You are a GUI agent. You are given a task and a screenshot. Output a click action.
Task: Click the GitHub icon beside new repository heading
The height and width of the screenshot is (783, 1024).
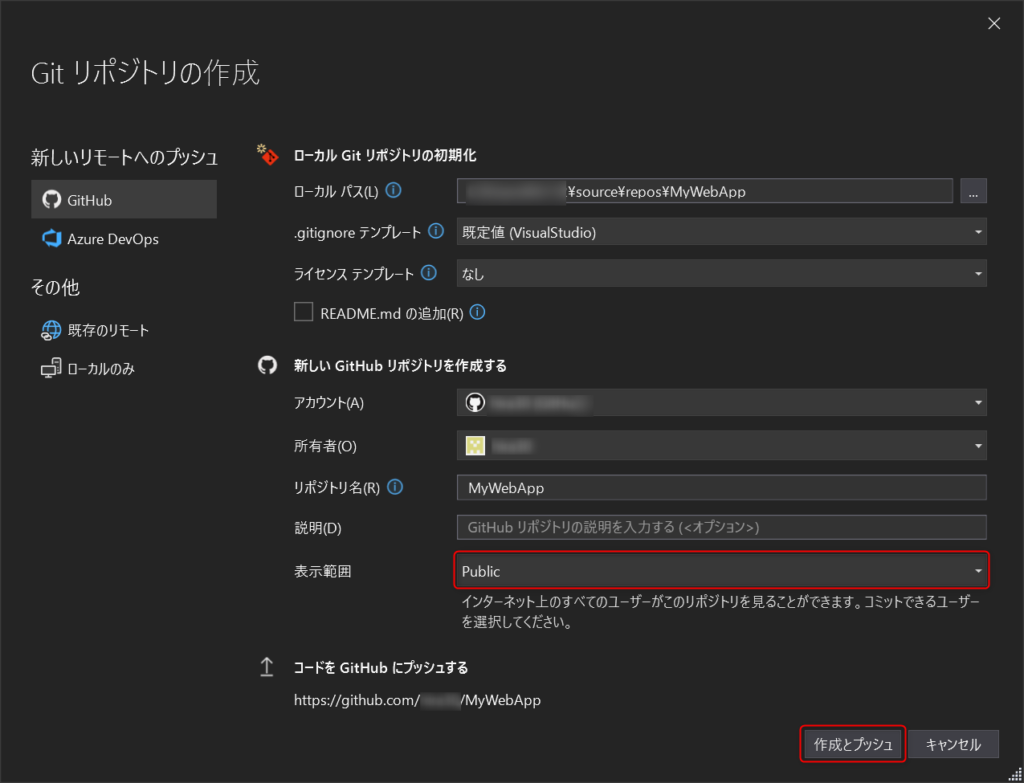pos(267,365)
